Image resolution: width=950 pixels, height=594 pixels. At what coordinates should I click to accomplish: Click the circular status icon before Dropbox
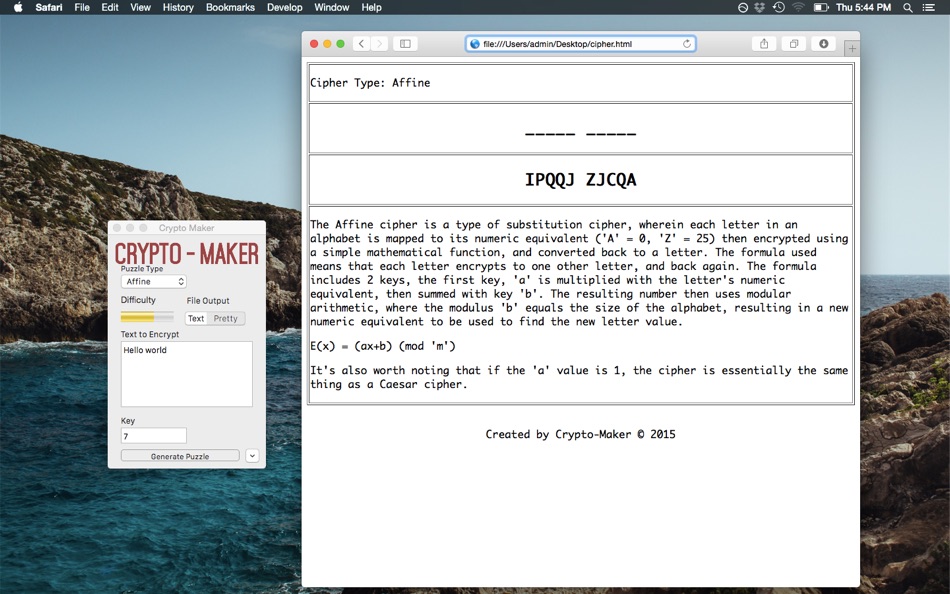[x=743, y=7]
